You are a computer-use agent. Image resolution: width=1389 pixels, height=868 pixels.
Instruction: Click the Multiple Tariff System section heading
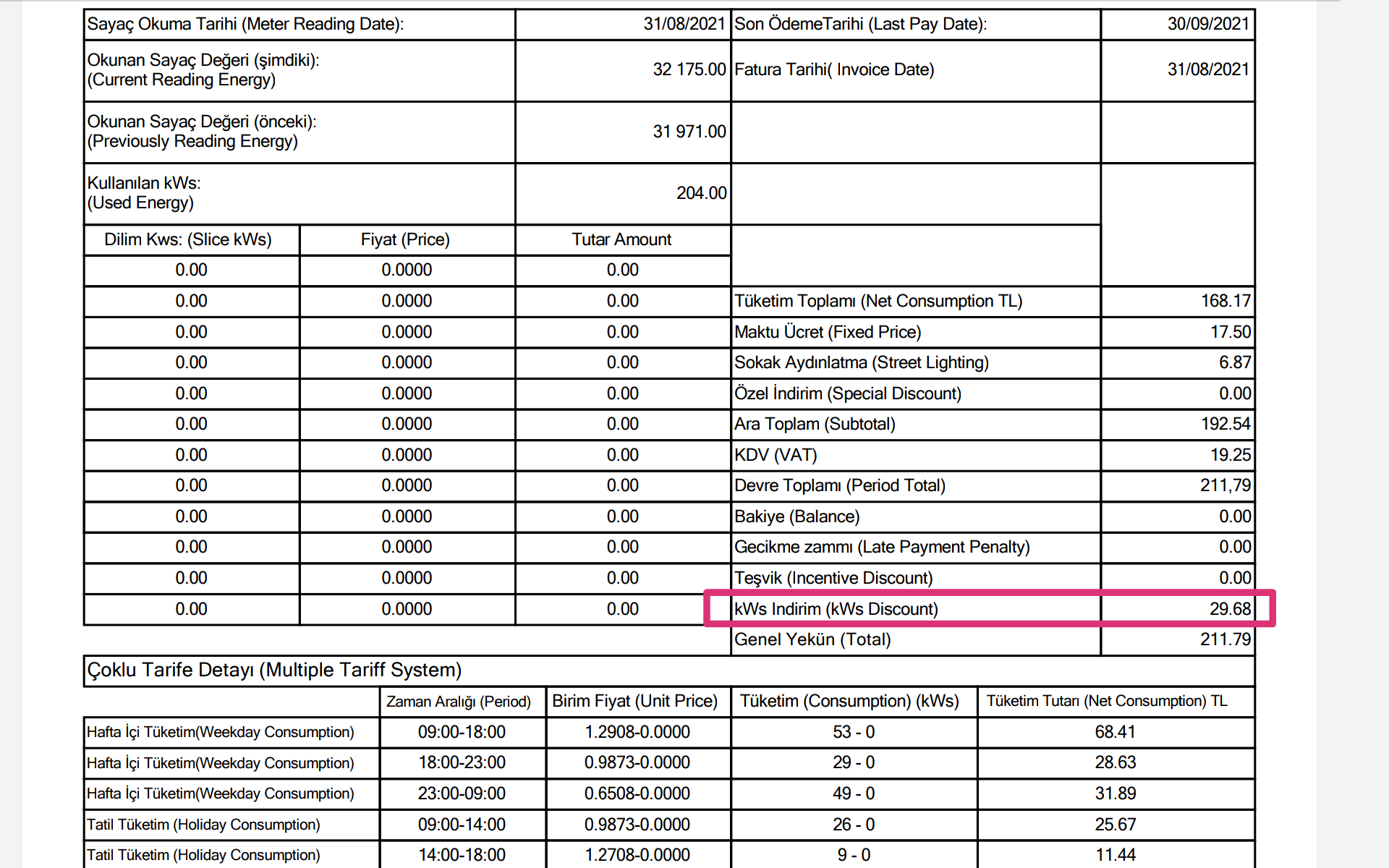pos(274,670)
